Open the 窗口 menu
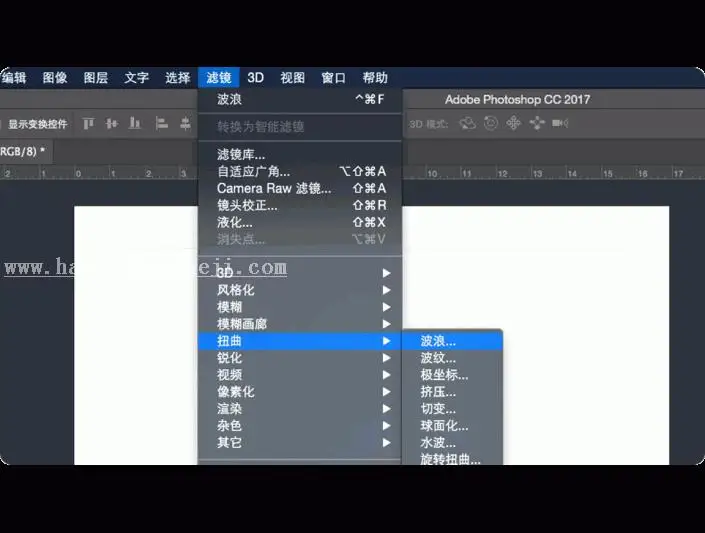This screenshot has width=705, height=533. point(334,77)
